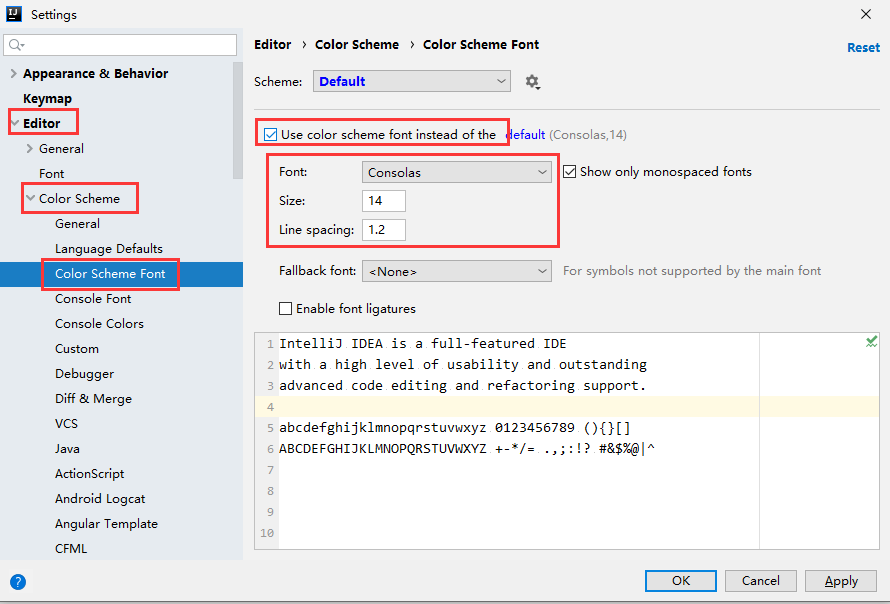Collapse the Color Scheme node
Viewport: 890px width, 604px height.
[31, 198]
